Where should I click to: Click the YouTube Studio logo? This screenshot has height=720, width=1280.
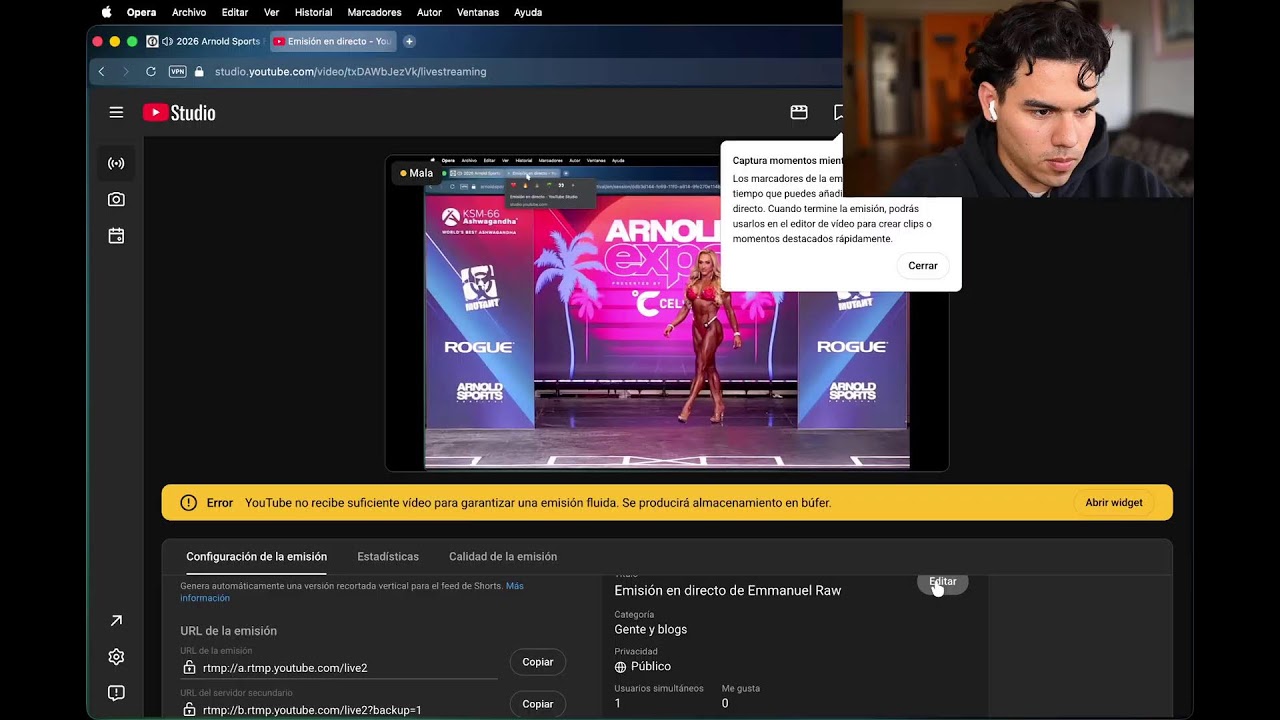click(x=179, y=113)
